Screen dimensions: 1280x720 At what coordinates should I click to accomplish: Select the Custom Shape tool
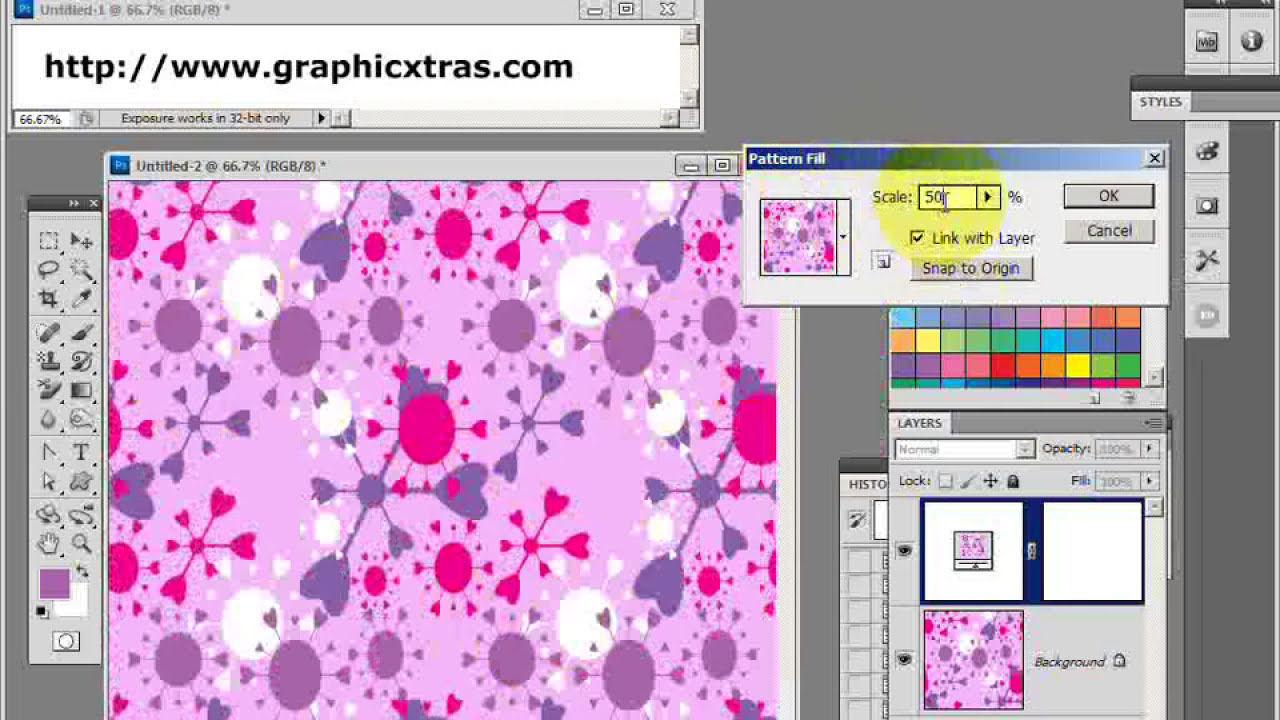[x=82, y=483]
